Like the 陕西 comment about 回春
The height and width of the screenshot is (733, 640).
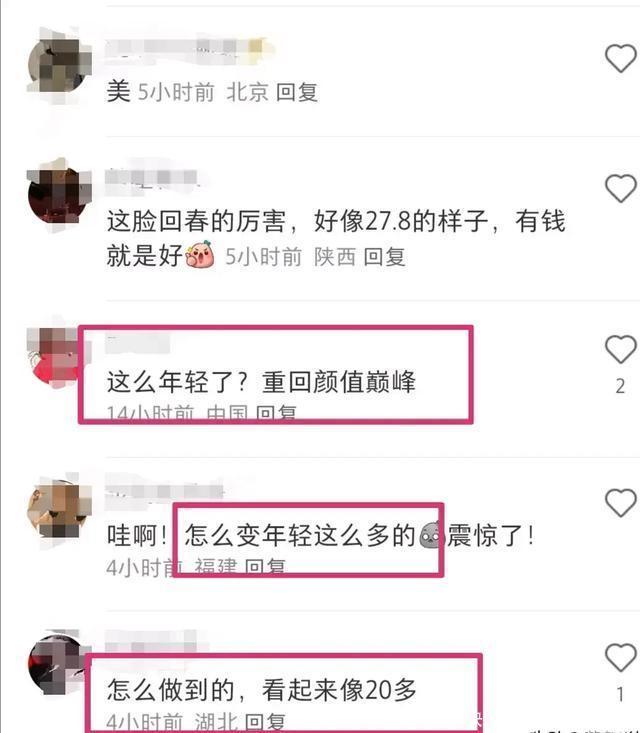tap(620, 188)
